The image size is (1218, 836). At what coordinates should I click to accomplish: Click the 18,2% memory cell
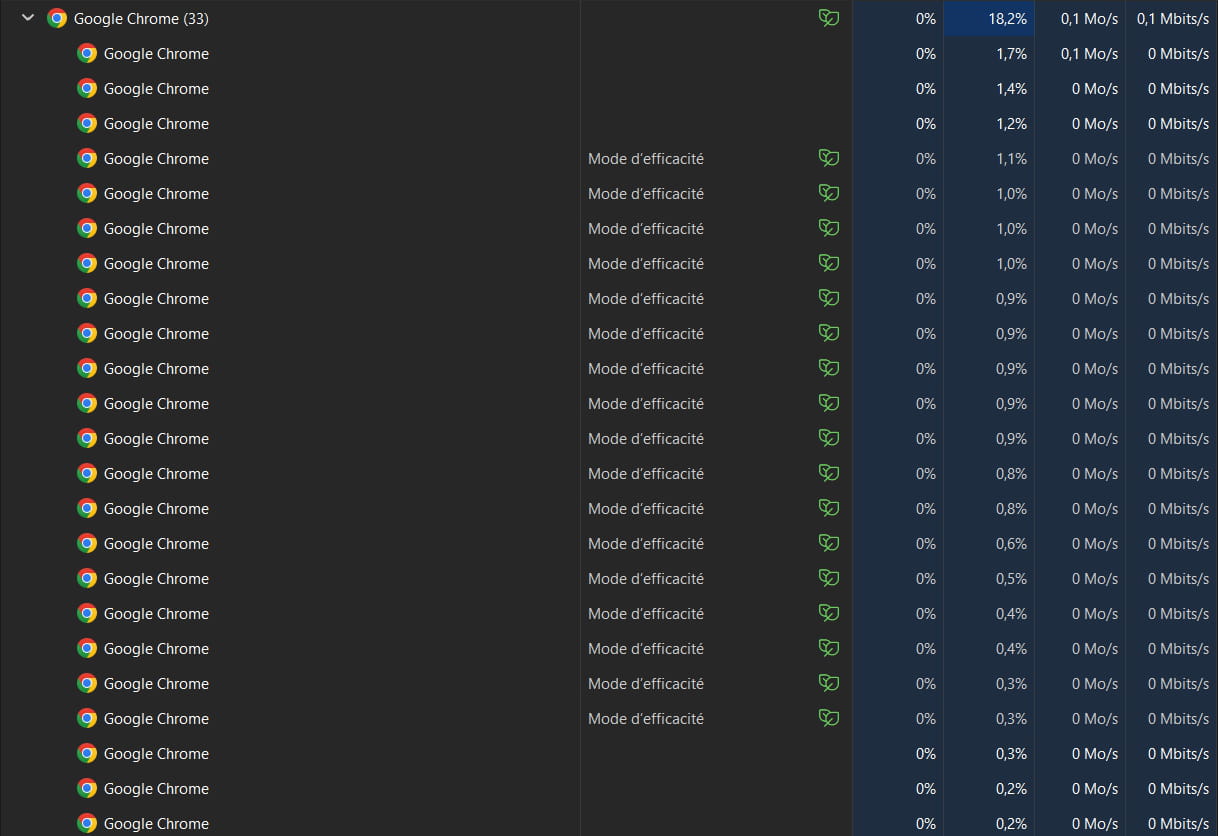point(989,19)
